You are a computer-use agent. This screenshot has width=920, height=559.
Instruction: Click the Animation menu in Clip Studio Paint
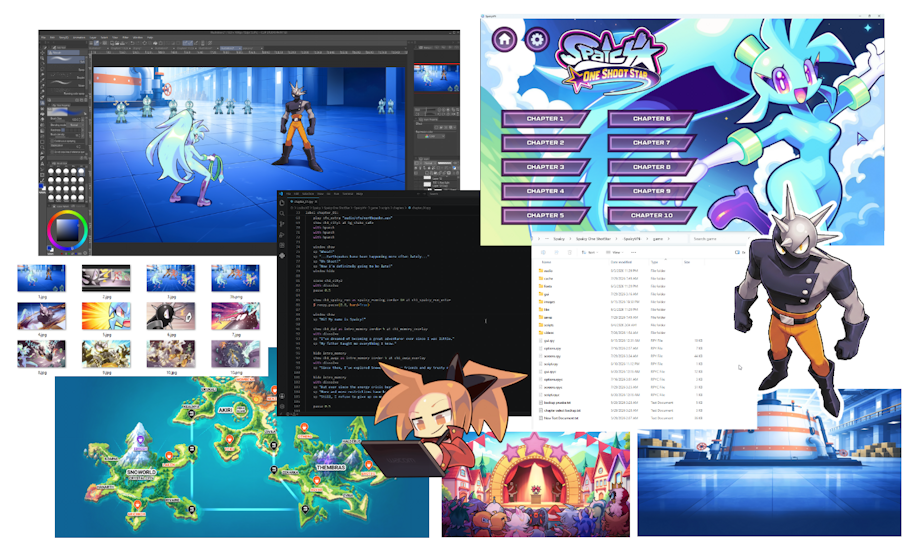(x=79, y=37)
